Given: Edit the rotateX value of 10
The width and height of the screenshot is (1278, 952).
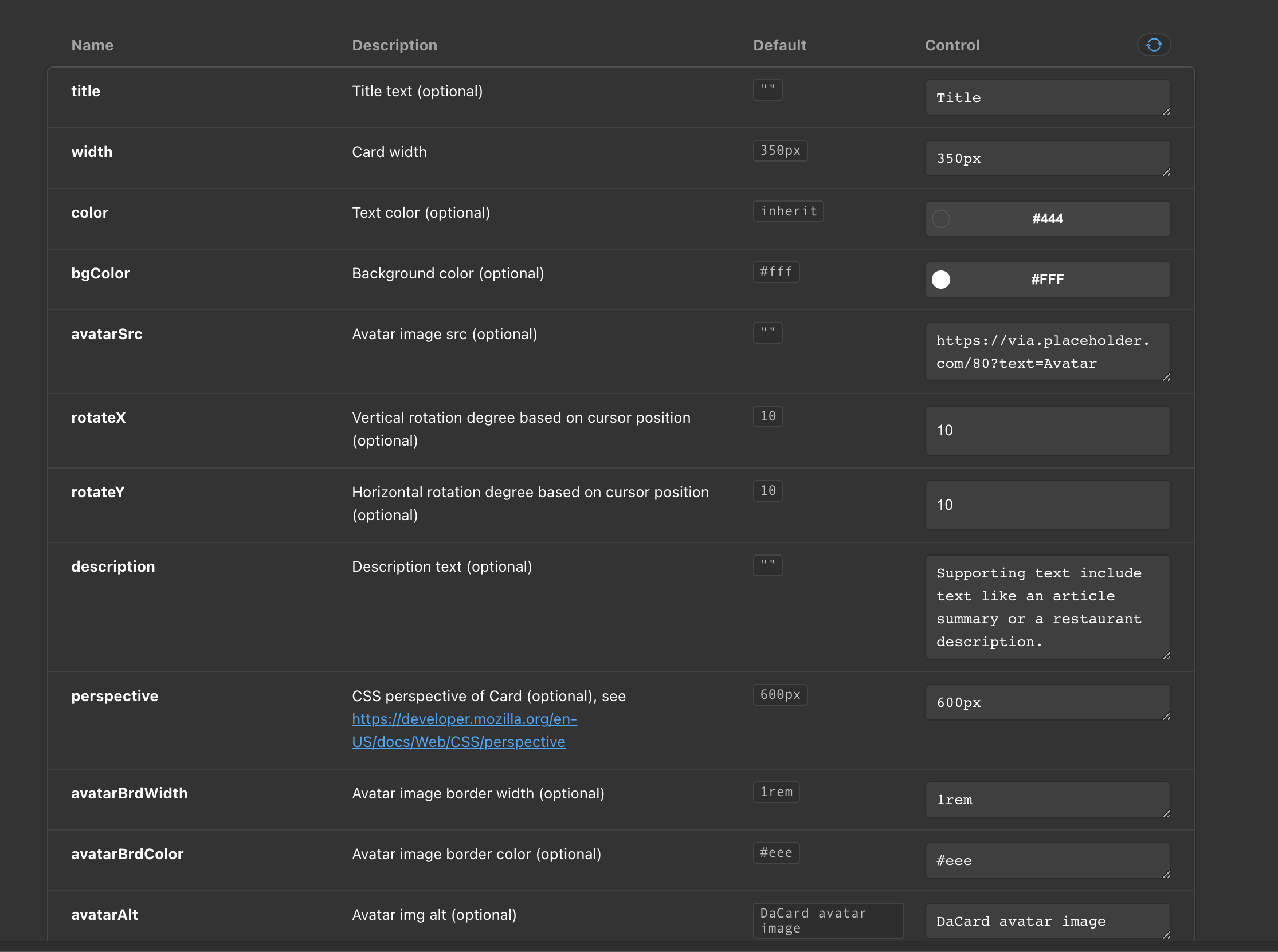Looking at the screenshot, I should pos(1047,430).
